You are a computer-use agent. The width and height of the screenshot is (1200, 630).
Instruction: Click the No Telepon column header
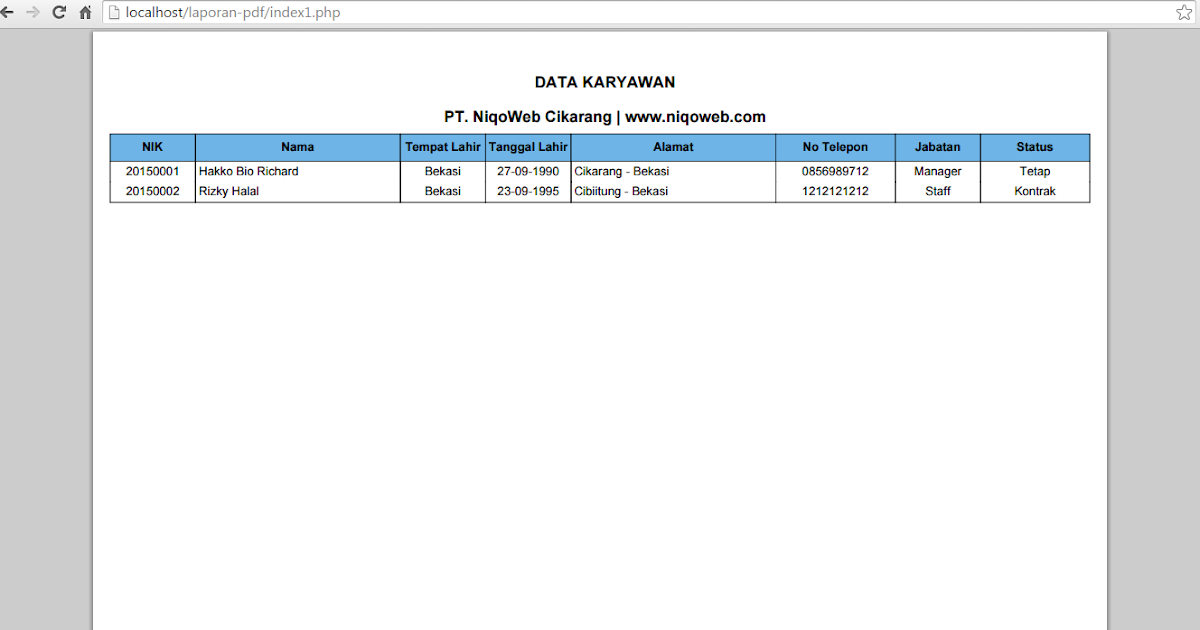(x=835, y=146)
